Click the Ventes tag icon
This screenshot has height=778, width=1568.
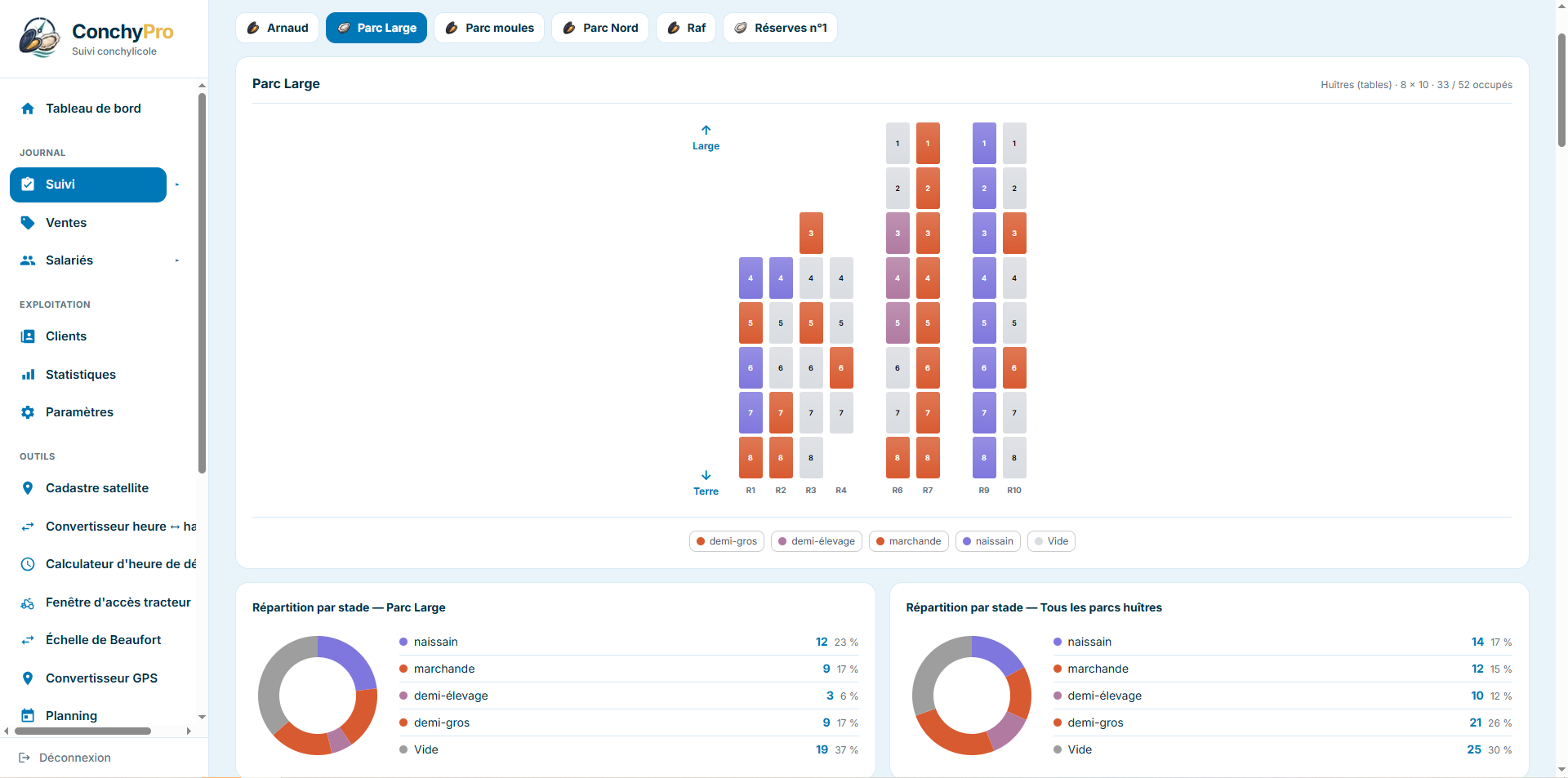28,223
